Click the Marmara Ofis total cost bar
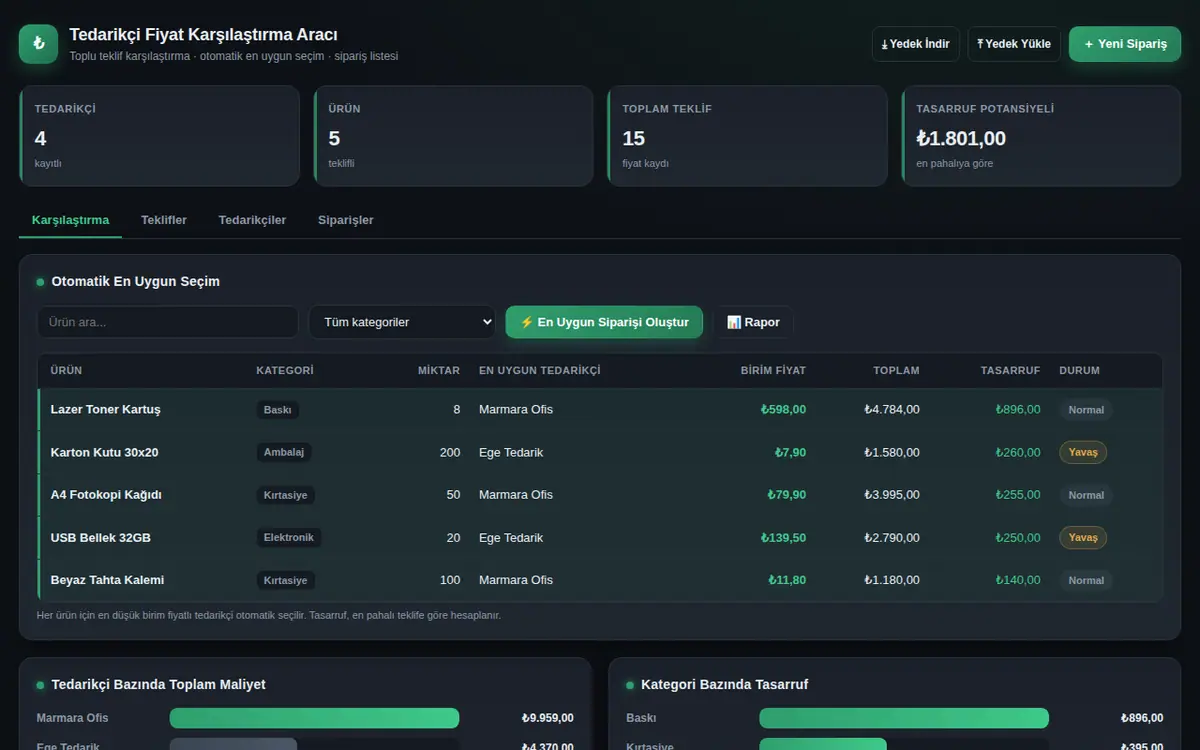 point(314,718)
